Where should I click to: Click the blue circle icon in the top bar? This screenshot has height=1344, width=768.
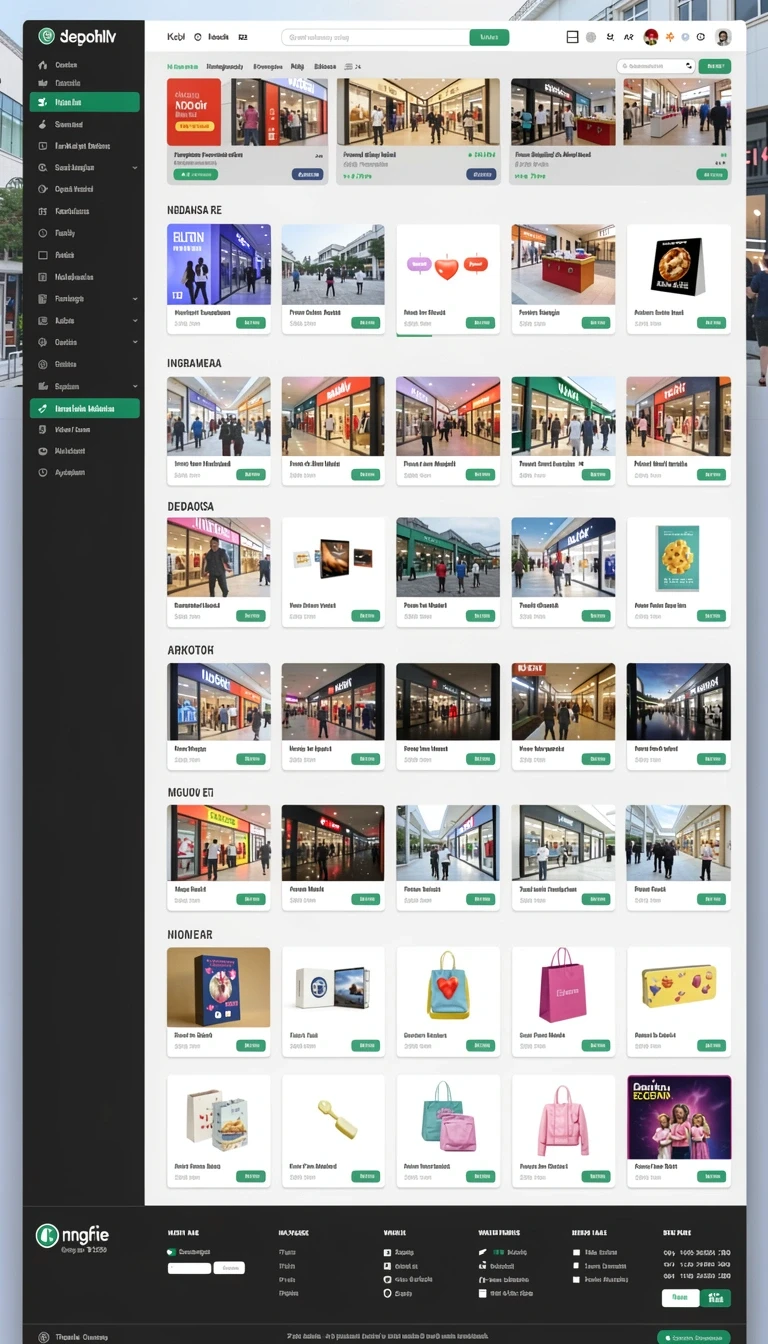pos(685,37)
